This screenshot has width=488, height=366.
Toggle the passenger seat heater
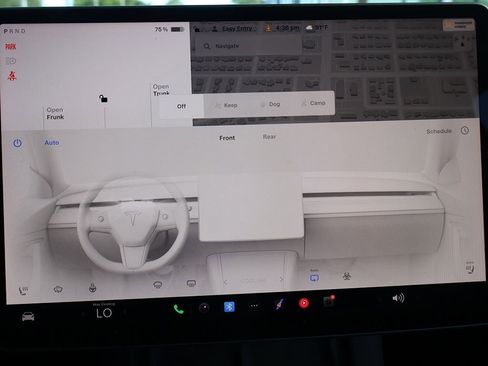[x=470, y=268]
